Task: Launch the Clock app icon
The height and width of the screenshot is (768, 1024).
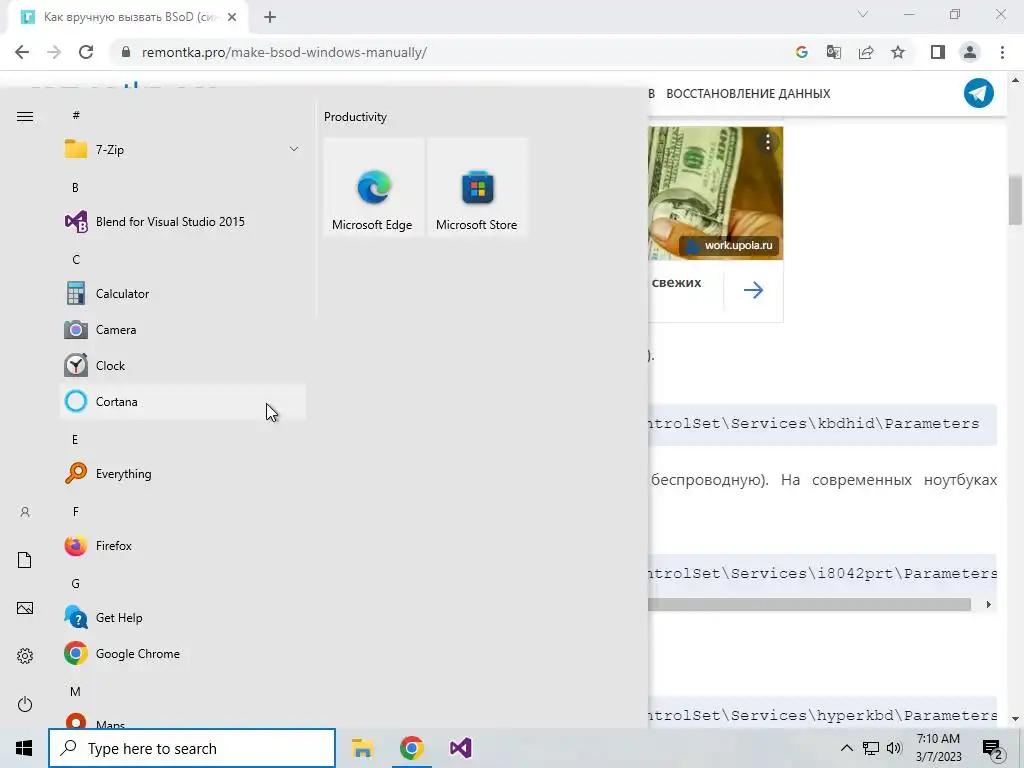Action: (76, 366)
